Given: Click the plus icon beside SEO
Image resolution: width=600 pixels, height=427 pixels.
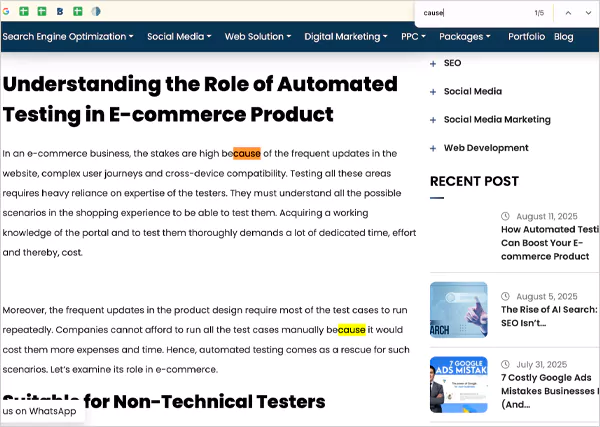Looking at the screenshot, I should pos(432,63).
